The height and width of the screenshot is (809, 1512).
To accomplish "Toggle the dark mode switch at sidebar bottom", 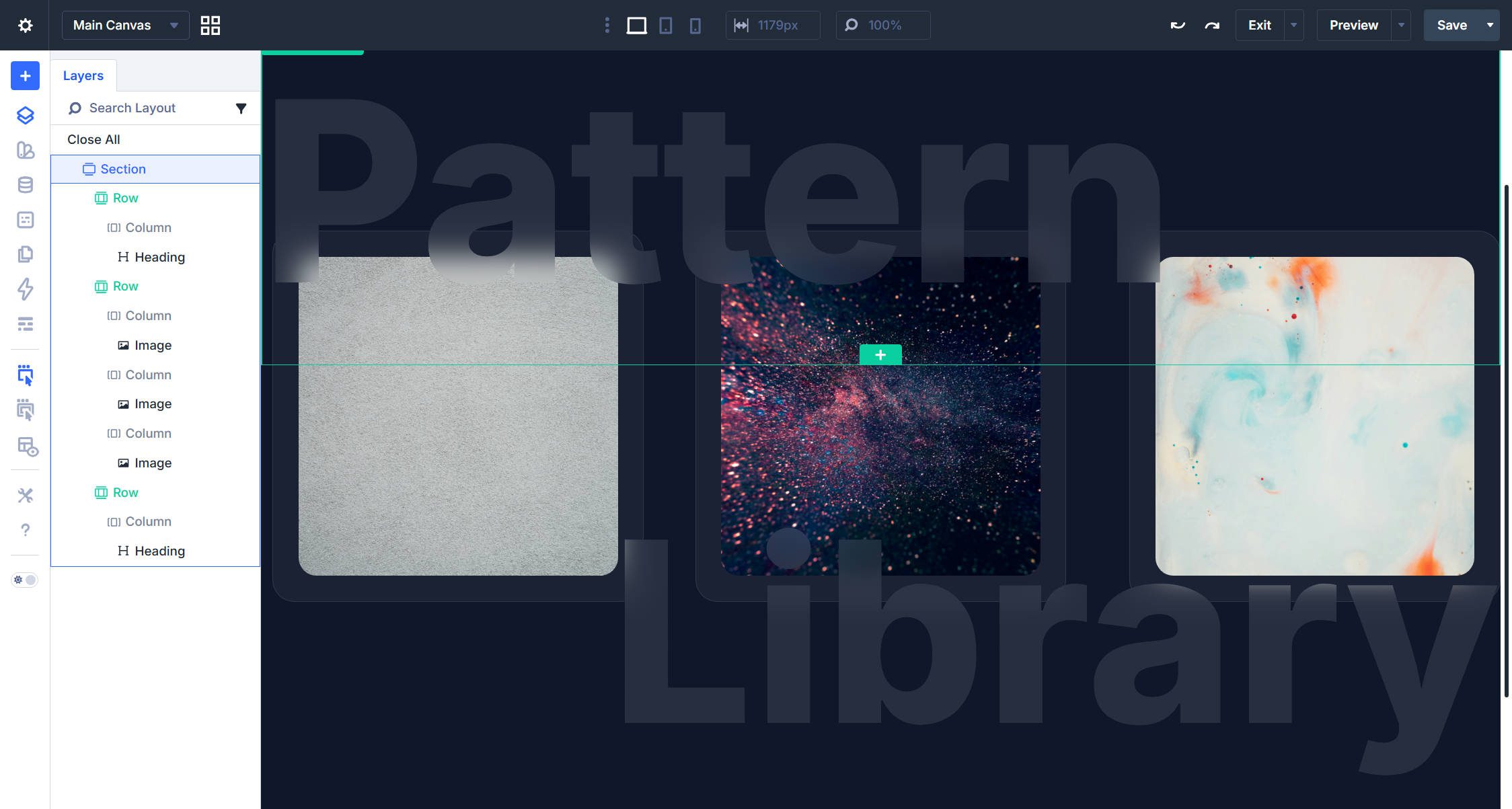I will [x=24, y=579].
